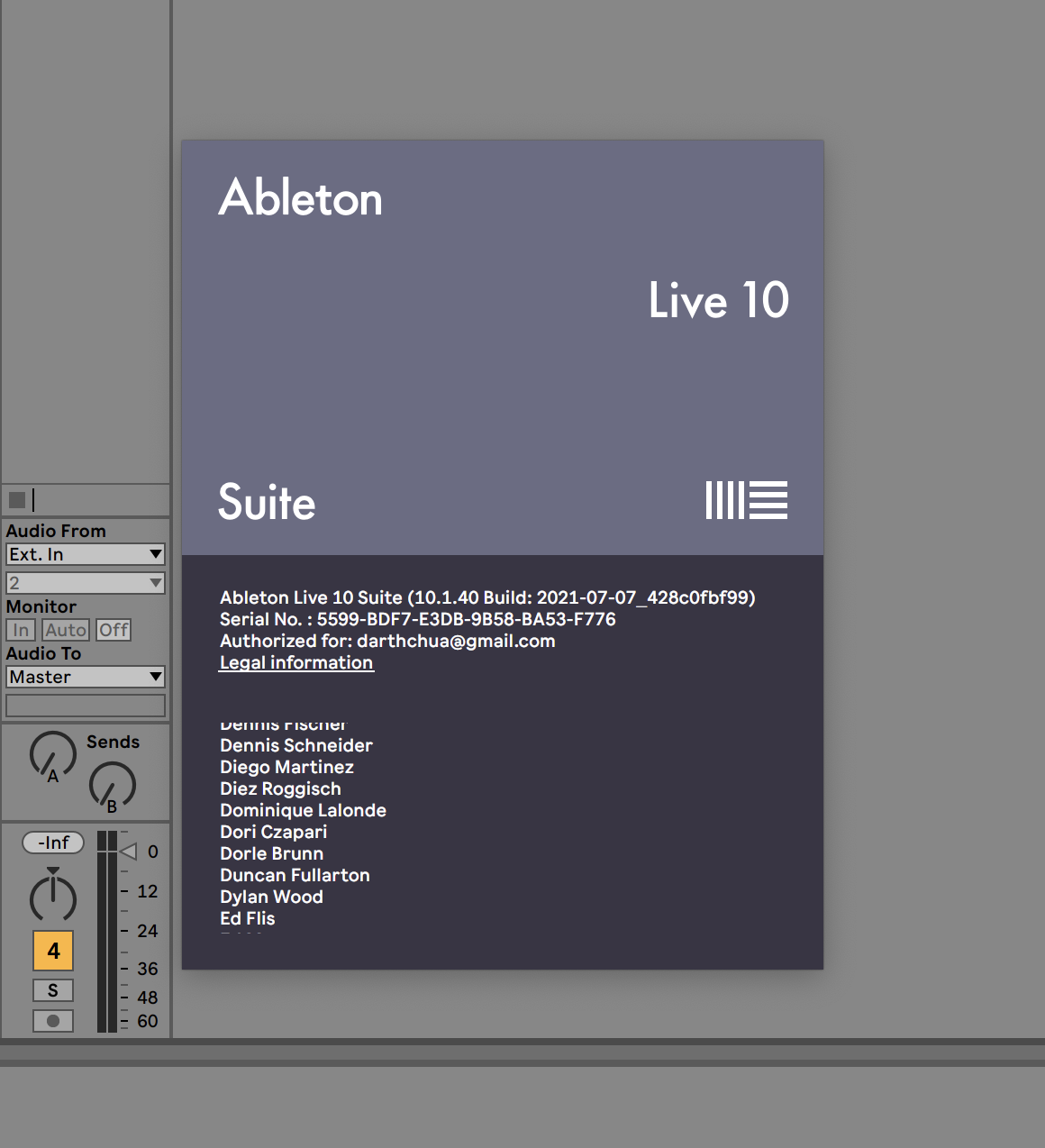Screen dimensions: 1045x1148
Task: Click the 12 dB meter scale mark
Action: [148, 891]
